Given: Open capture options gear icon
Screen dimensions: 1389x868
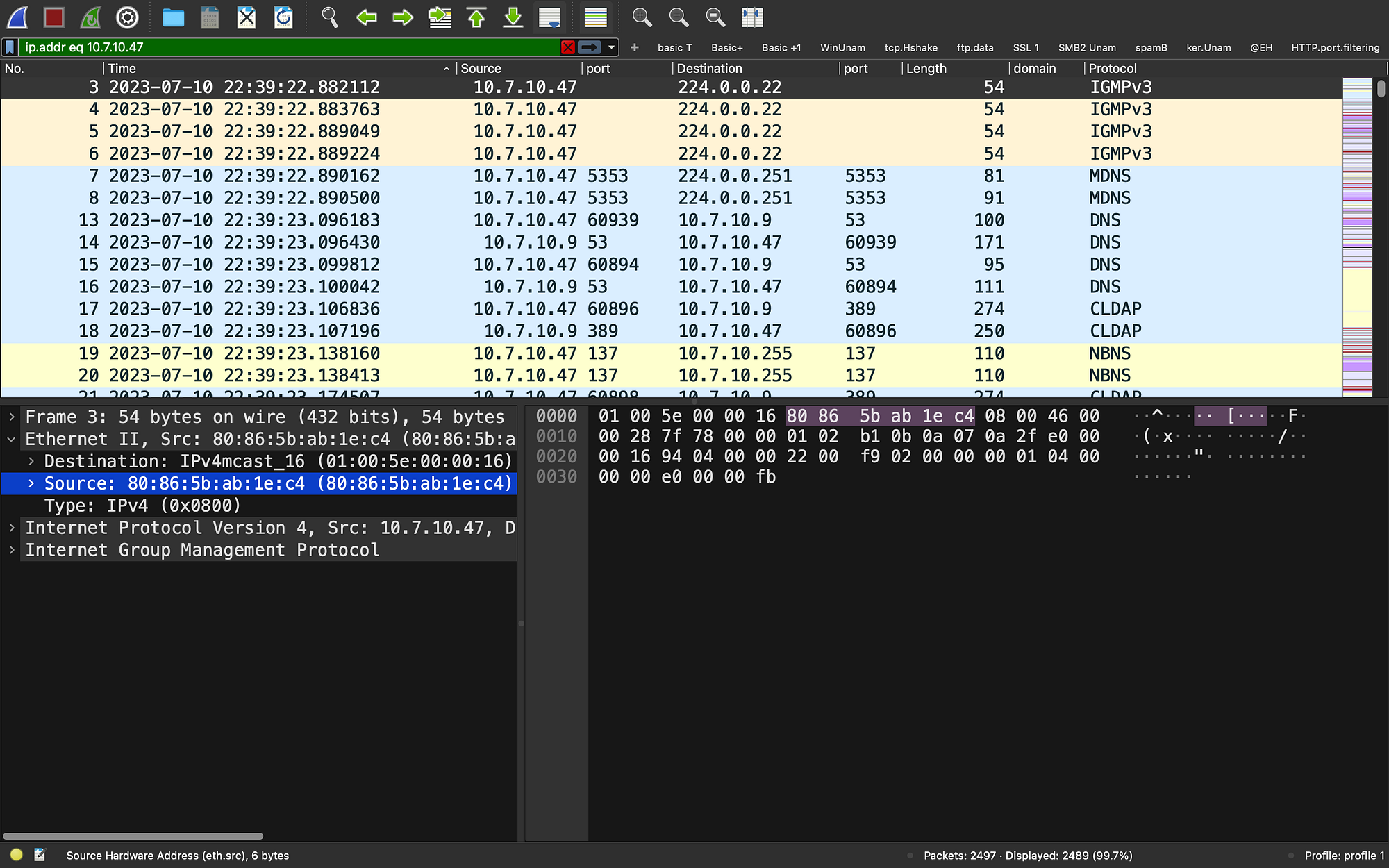Looking at the screenshot, I should pyautogui.click(x=127, y=17).
